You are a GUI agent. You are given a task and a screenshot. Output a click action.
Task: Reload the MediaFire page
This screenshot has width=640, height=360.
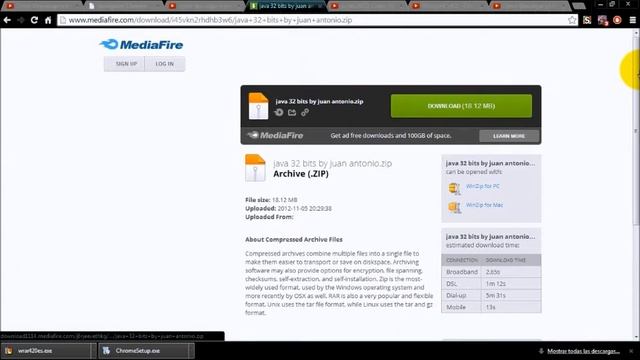[x=34, y=20]
